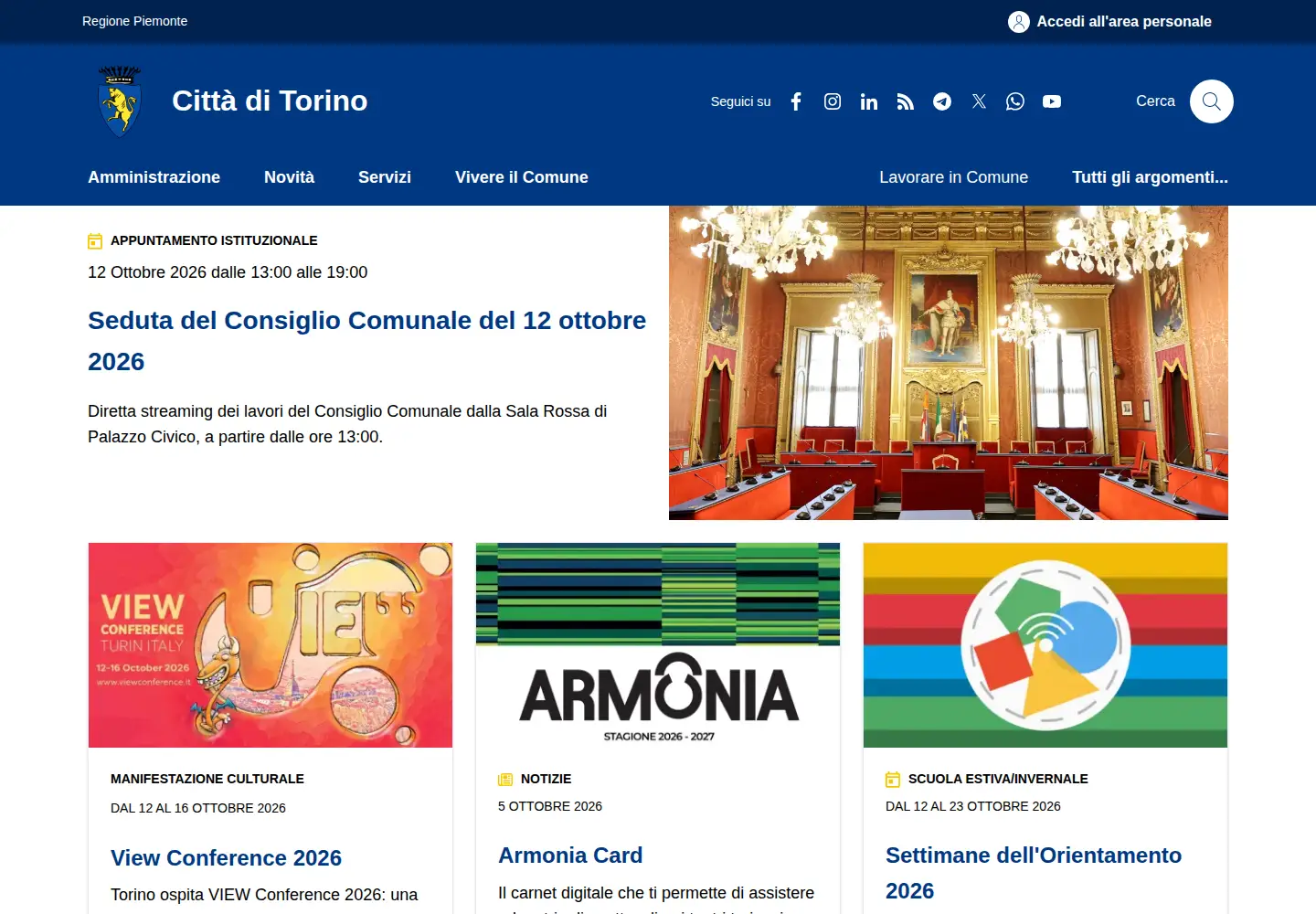
Task: Follow the Regione Piemonte link
Action: [135, 21]
